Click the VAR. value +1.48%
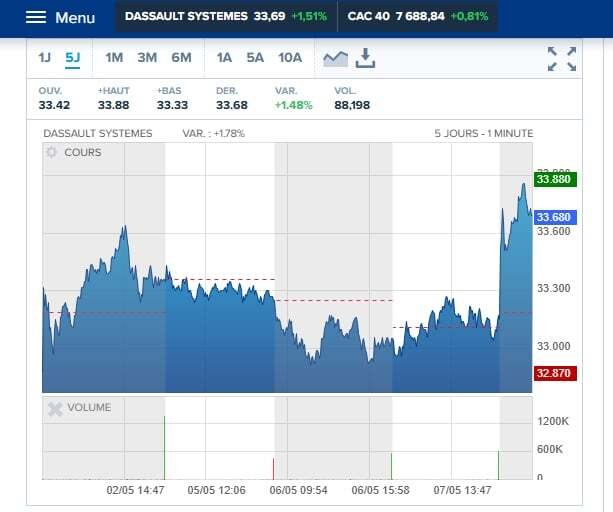 tap(294, 105)
